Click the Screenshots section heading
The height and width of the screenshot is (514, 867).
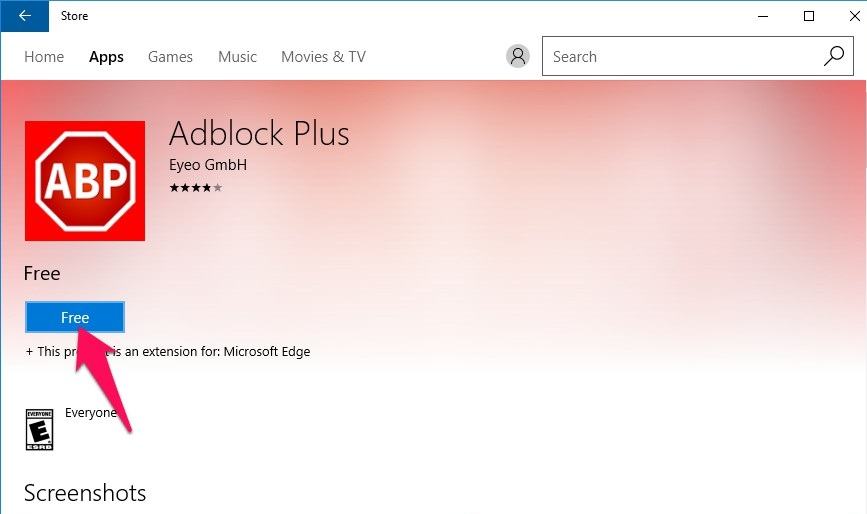pos(85,493)
